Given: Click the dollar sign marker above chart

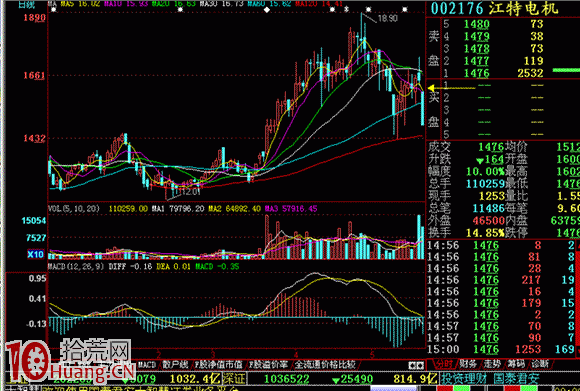Looking at the screenshot, I should [x=346, y=9].
